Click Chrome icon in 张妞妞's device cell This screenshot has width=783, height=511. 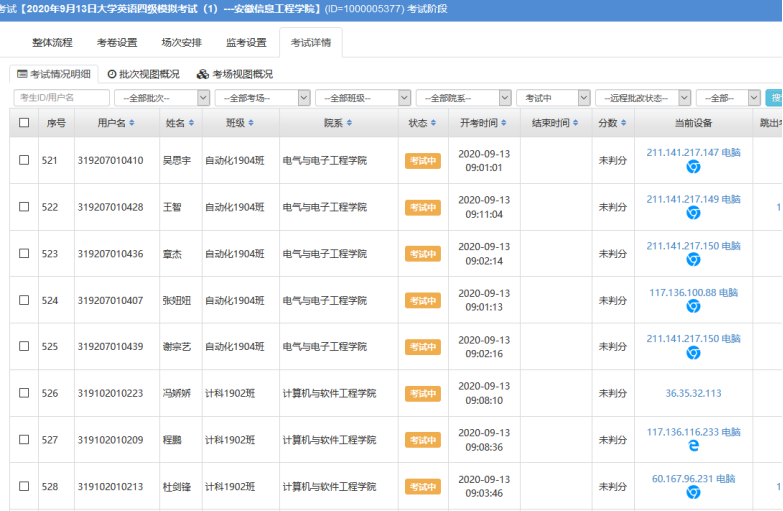(x=693, y=306)
